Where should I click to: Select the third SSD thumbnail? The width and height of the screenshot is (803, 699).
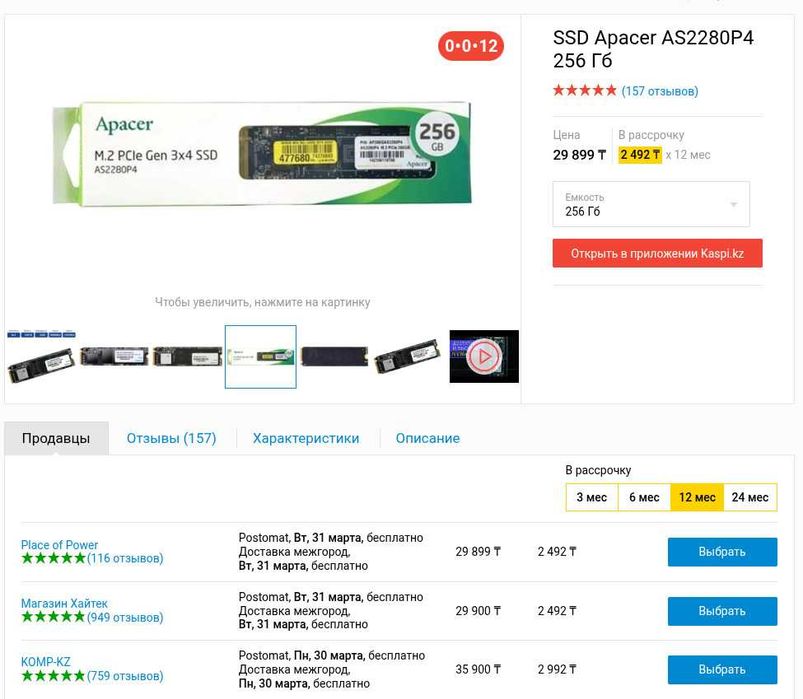[x=187, y=356]
